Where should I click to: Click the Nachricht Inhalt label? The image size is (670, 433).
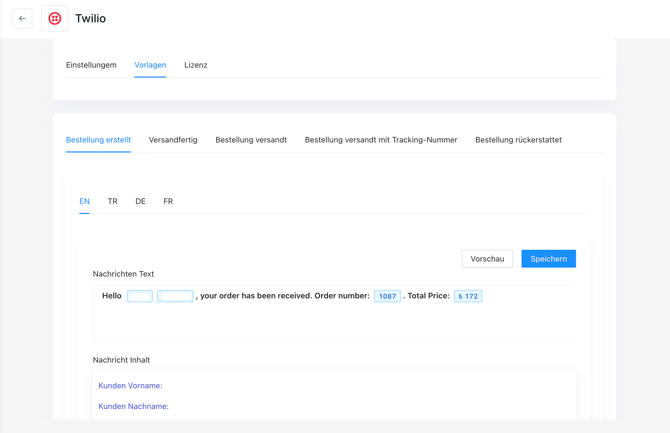click(121, 360)
